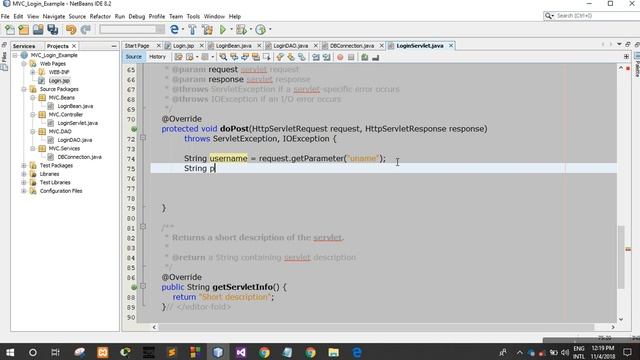Click the editor horizontal scrollbar right arrow
The image size is (640, 360).
613,327
